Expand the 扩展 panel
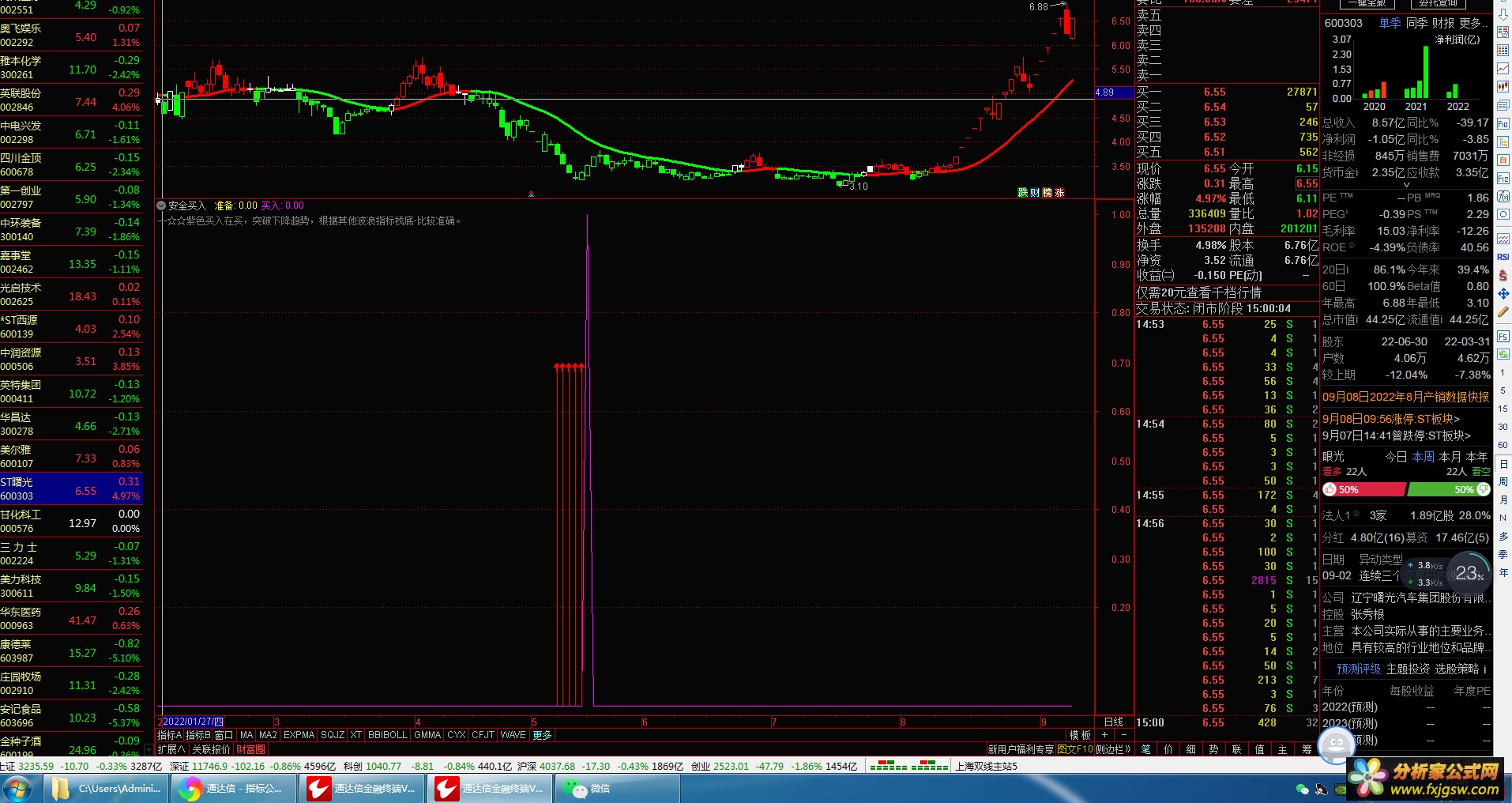The height and width of the screenshot is (803, 1512). [x=171, y=749]
